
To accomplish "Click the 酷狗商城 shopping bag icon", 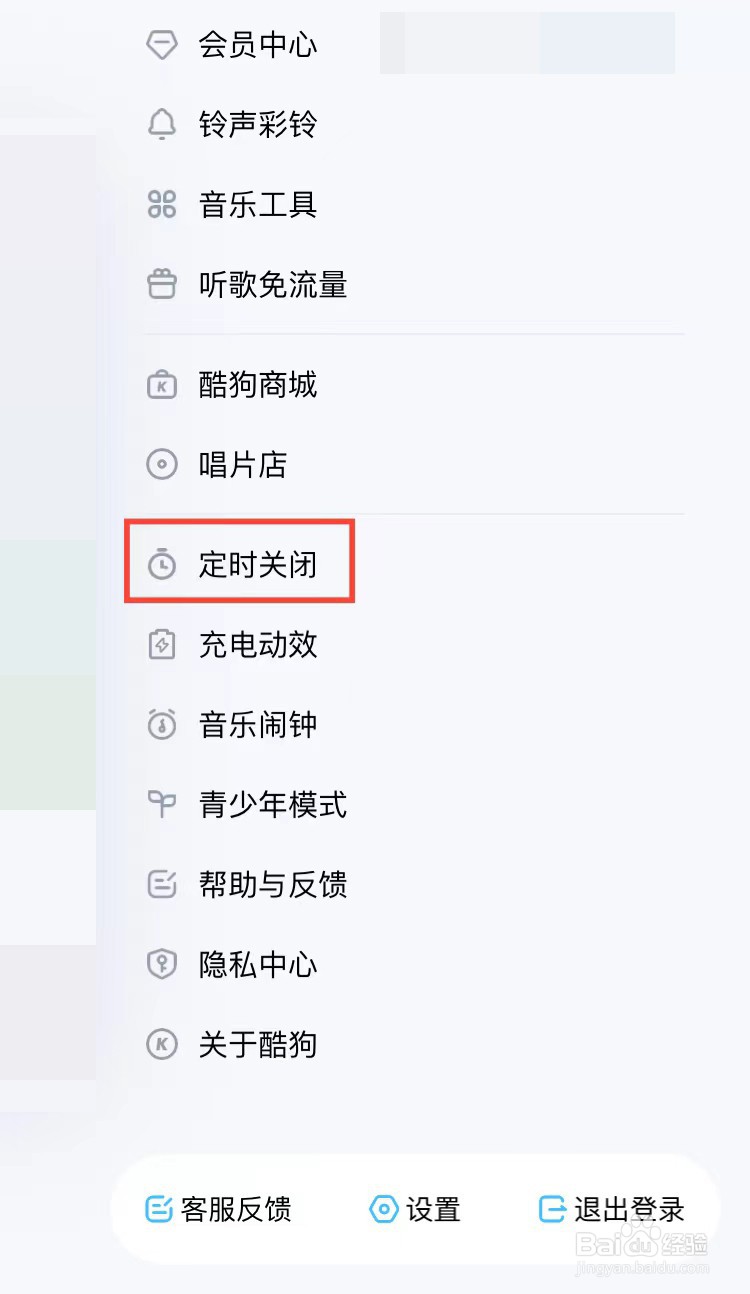I will [x=162, y=384].
